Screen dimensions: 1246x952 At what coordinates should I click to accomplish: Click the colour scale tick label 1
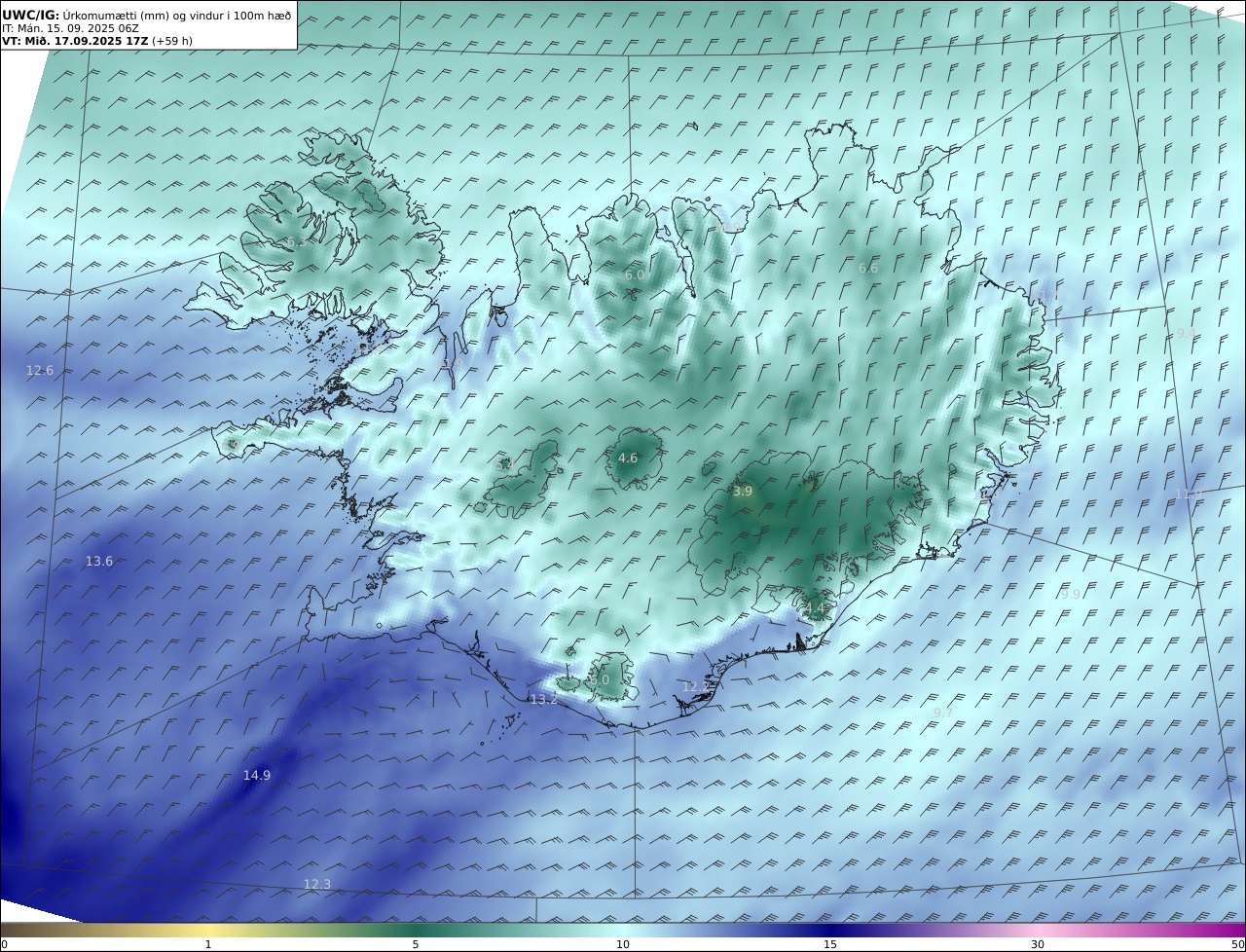coord(208,944)
